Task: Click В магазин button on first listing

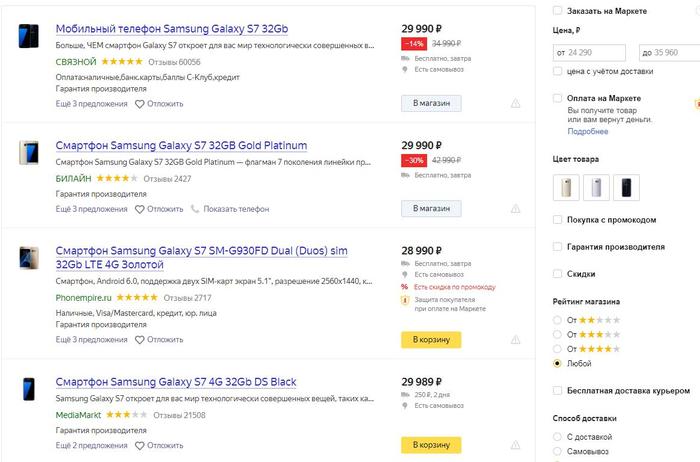Action: (x=431, y=103)
